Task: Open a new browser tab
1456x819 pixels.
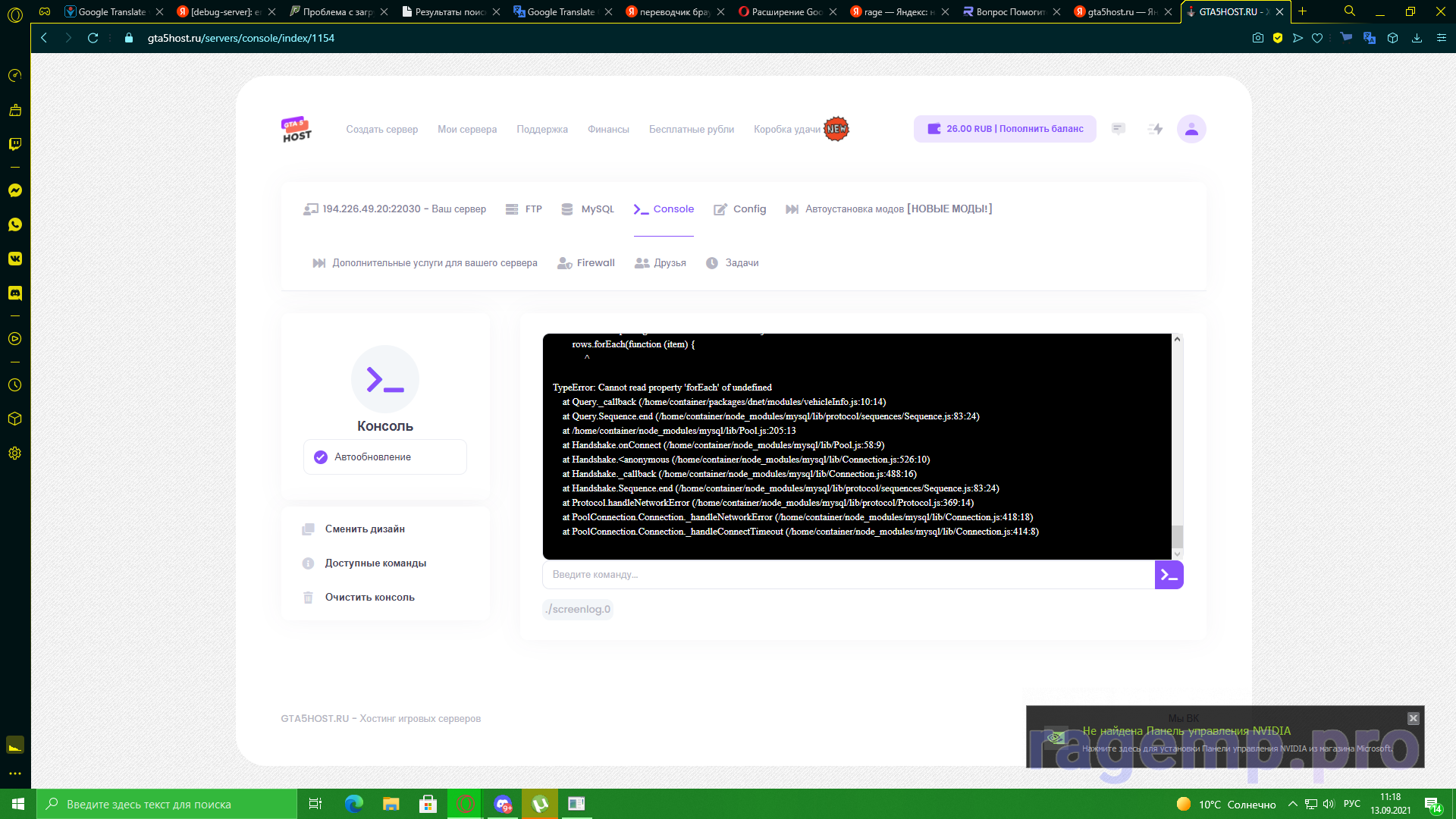Action: tap(1303, 11)
